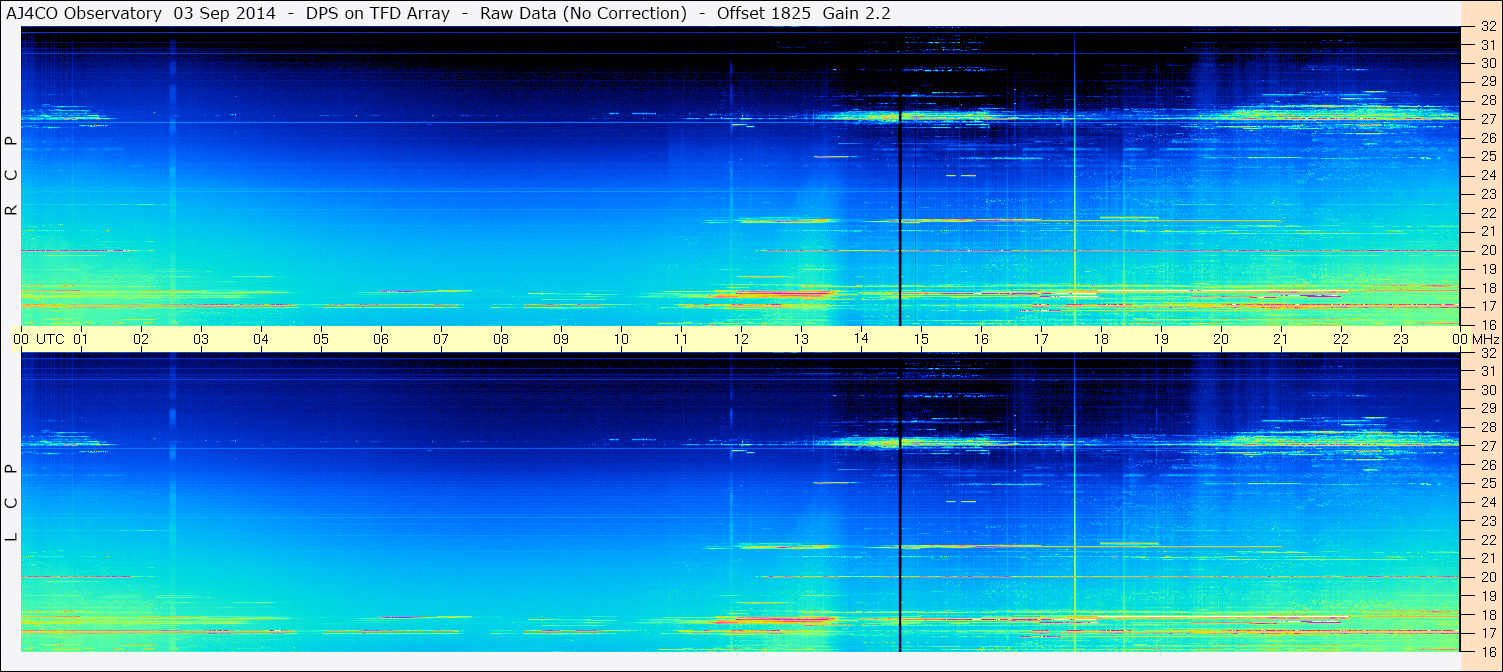Click the '13' UTC hour label

tap(801, 340)
